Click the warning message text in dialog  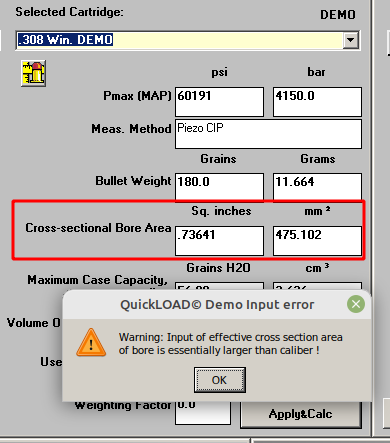(x=231, y=344)
